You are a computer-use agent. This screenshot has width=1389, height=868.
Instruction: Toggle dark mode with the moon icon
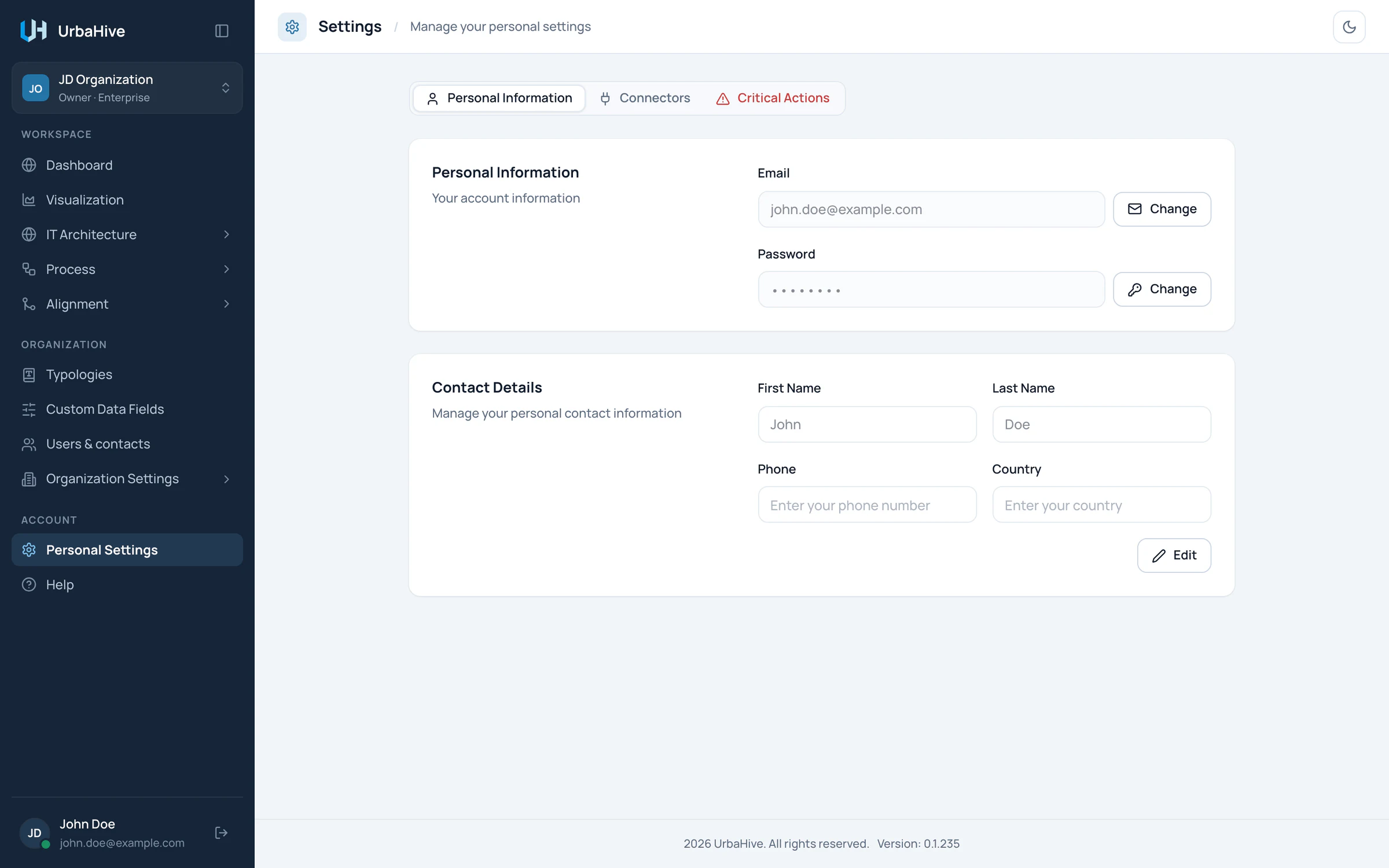point(1349,27)
